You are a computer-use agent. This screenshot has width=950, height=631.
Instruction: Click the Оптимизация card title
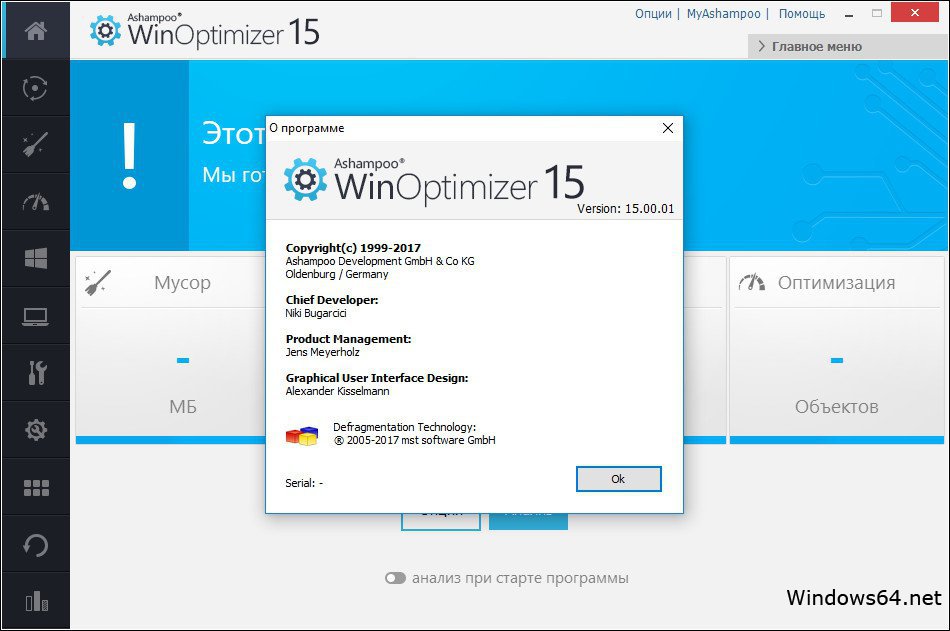pyautogui.click(x=836, y=282)
